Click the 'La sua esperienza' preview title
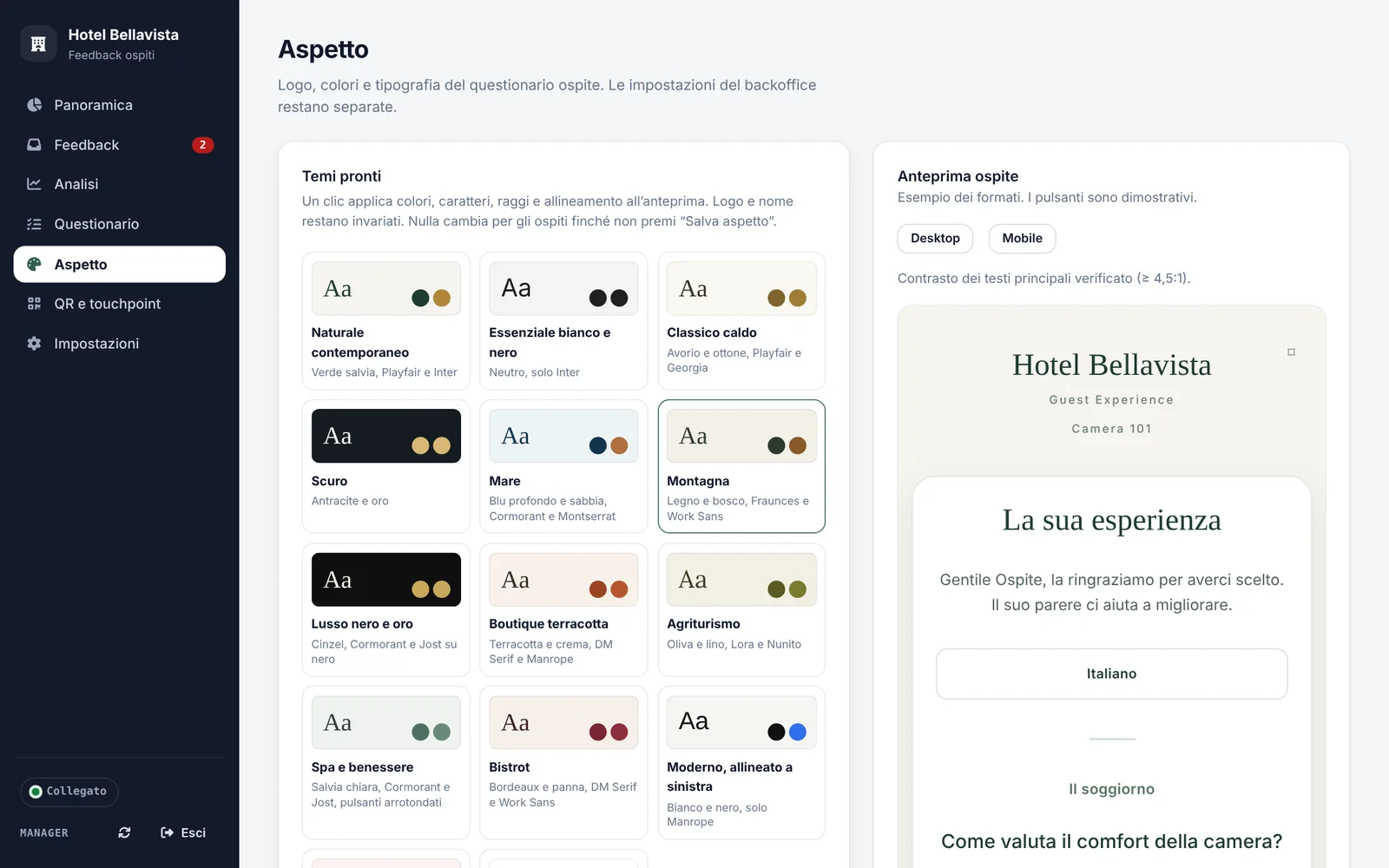1389x868 pixels. 1111,520
